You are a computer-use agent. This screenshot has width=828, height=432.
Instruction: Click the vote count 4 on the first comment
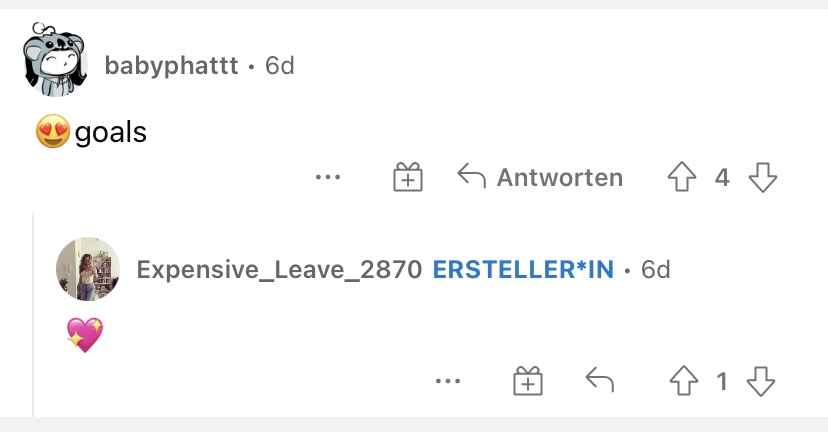pyautogui.click(x=722, y=177)
